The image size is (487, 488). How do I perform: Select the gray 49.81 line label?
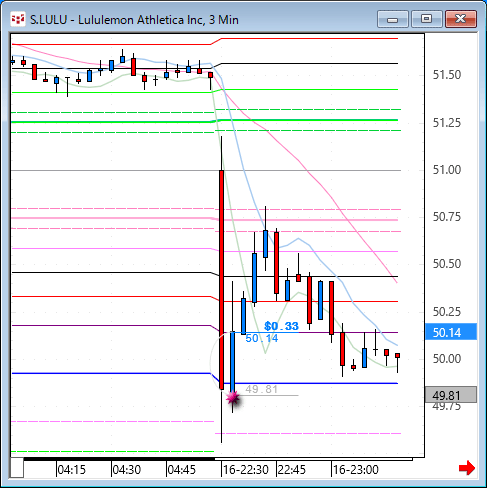pyautogui.click(x=261, y=389)
